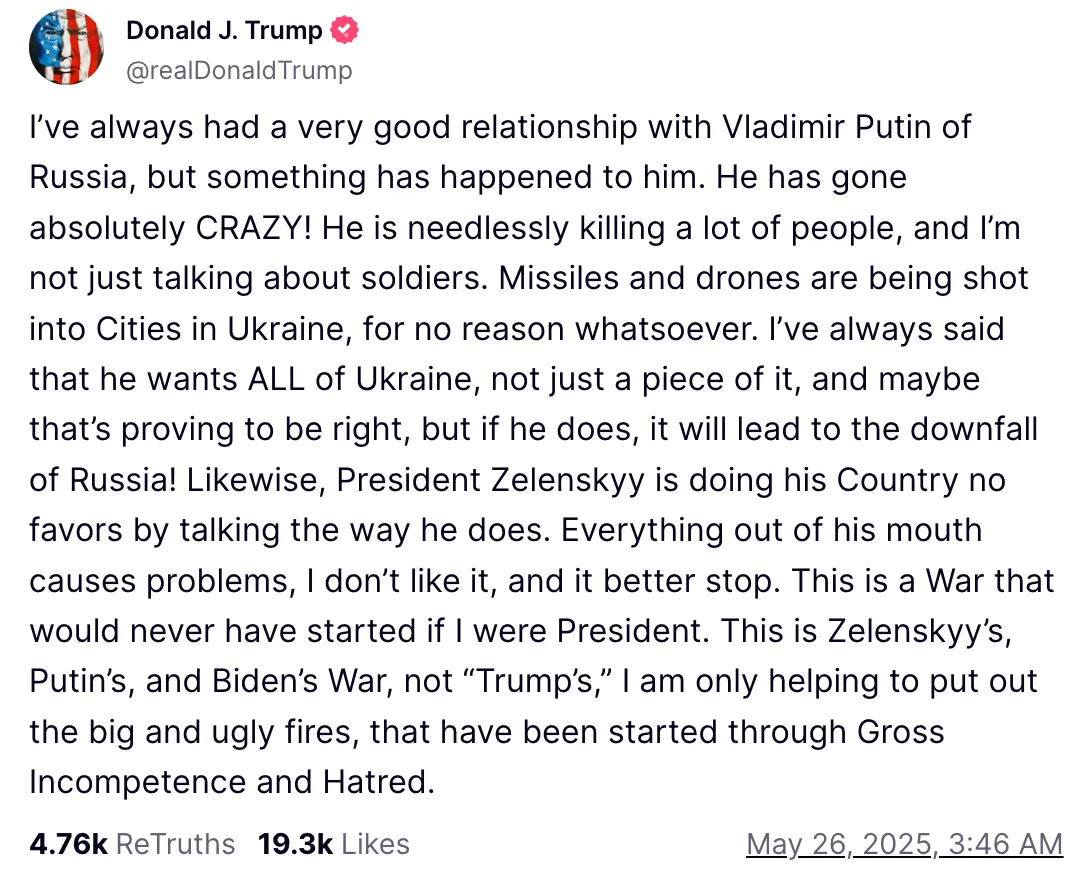Screen dimensions: 1092x882
Task: Click the capitalized word ALL in post
Action: [x=276, y=379]
